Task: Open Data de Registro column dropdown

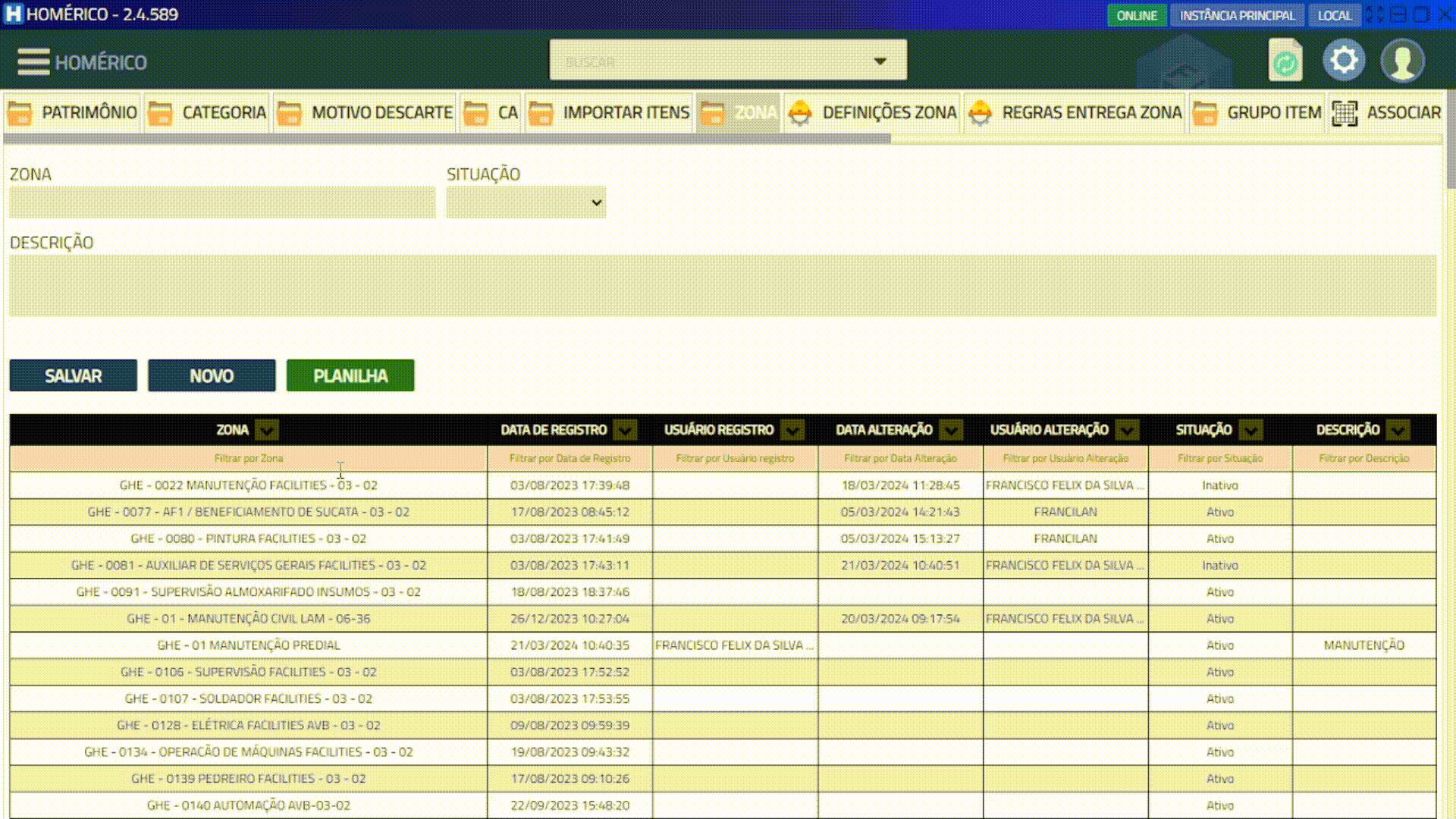Action: point(625,430)
